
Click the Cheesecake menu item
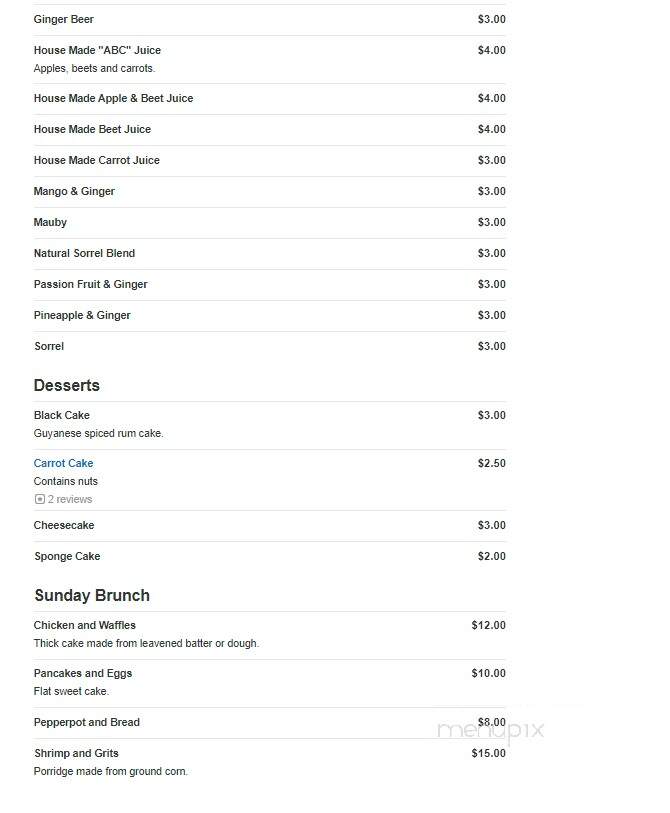click(x=64, y=525)
